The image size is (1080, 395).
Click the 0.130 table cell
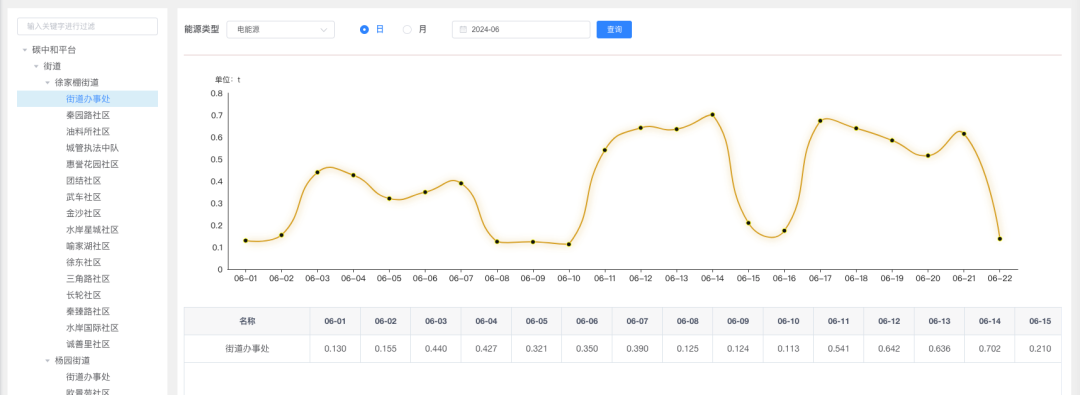coord(335,349)
